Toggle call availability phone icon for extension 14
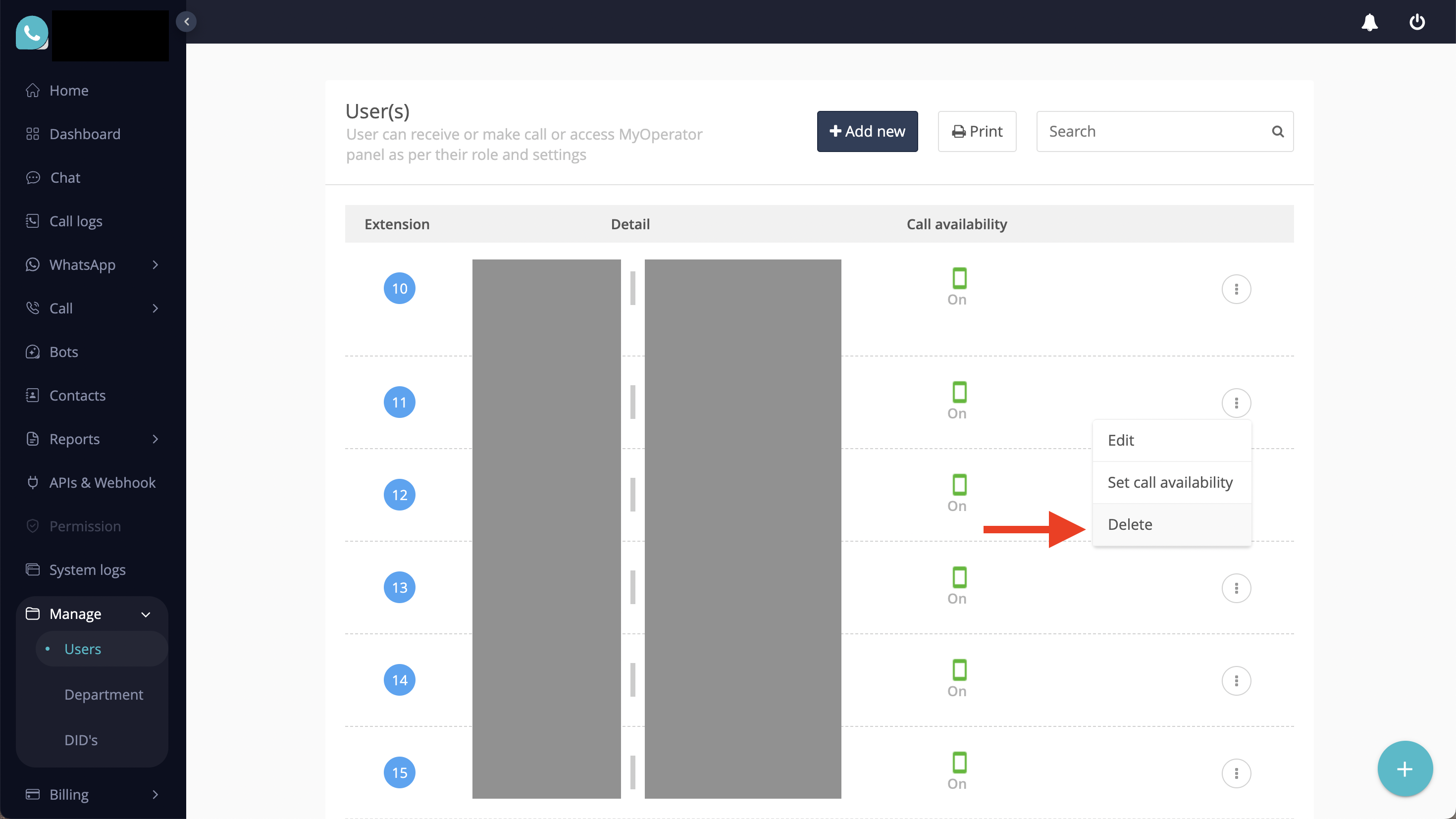 tap(959, 670)
